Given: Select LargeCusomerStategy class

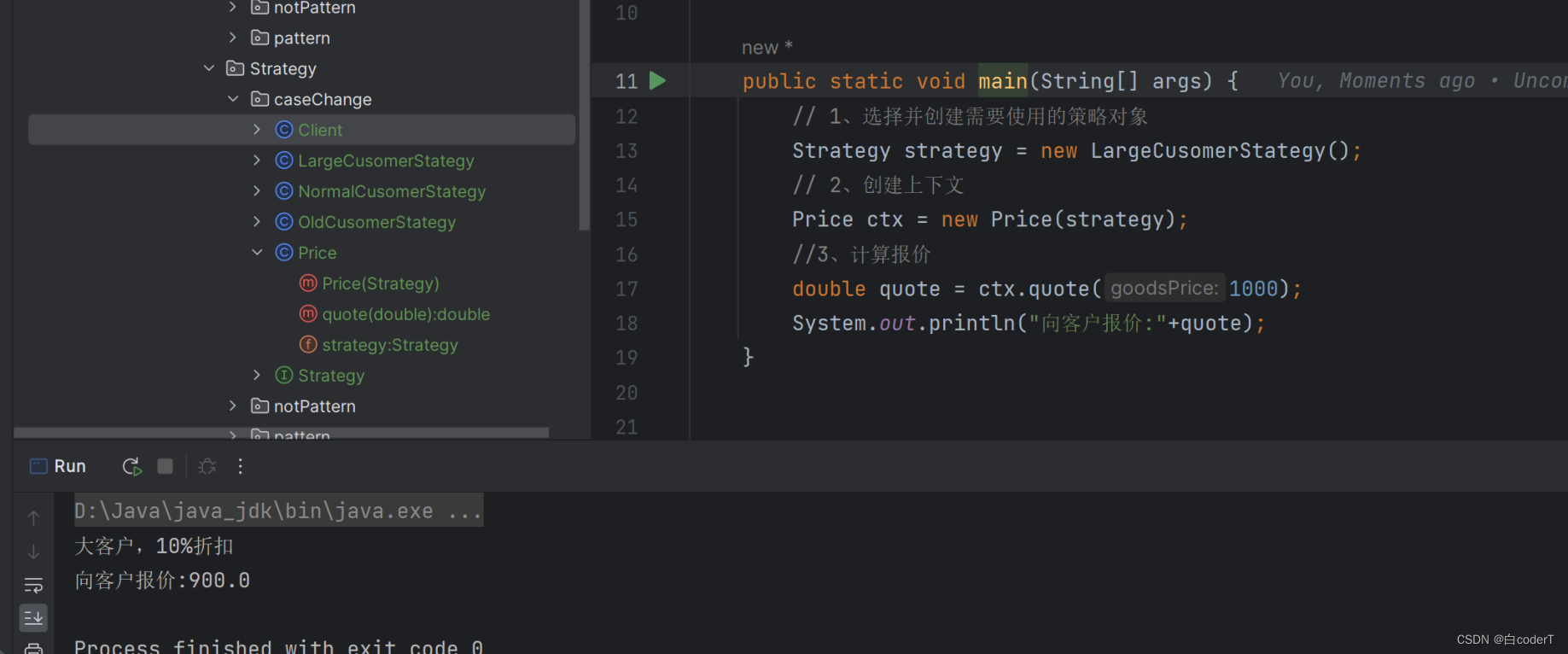Looking at the screenshot, I should (386, 161).
